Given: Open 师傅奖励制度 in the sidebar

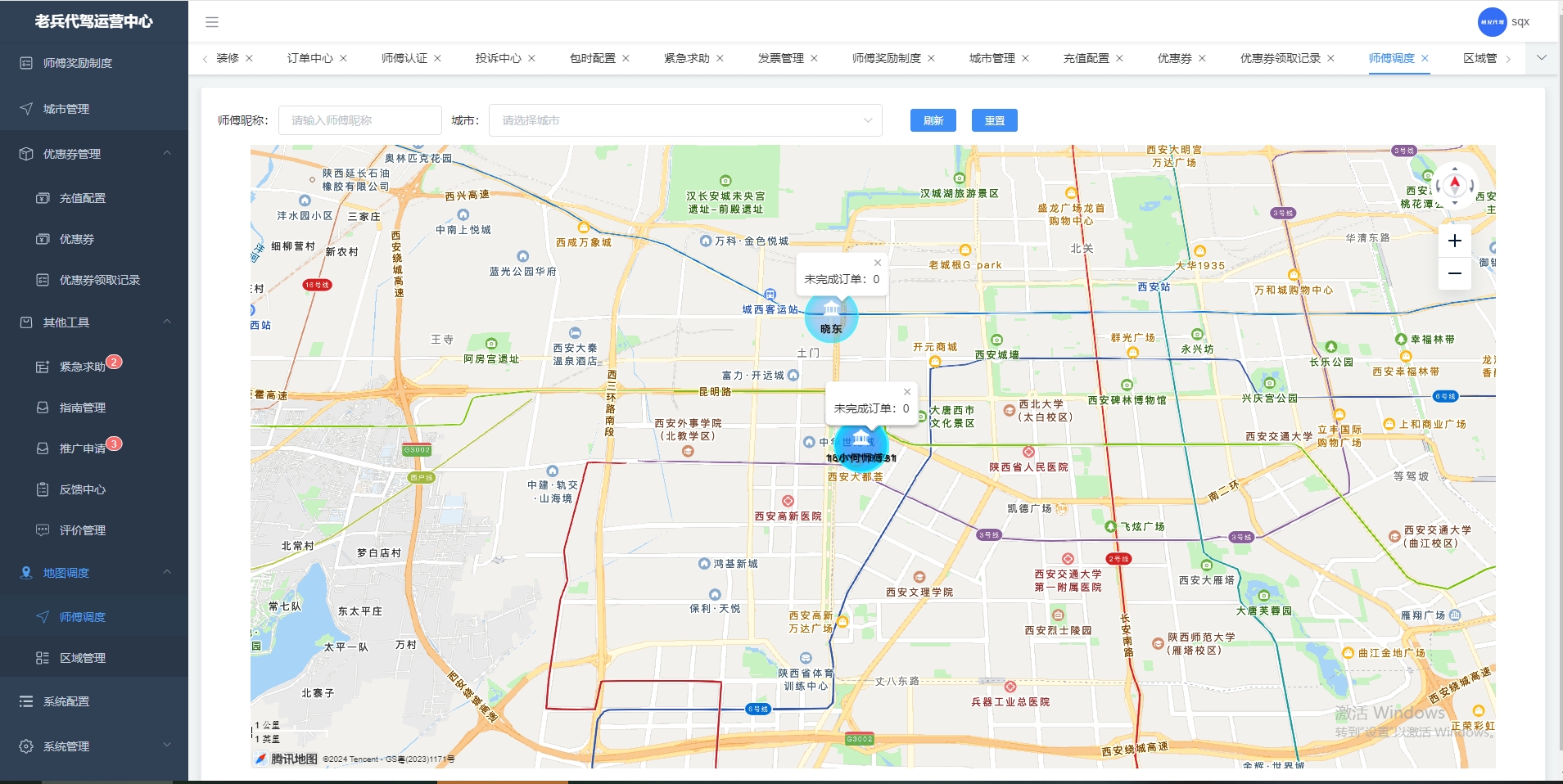Looking at the screenshot, I should 94,63.
